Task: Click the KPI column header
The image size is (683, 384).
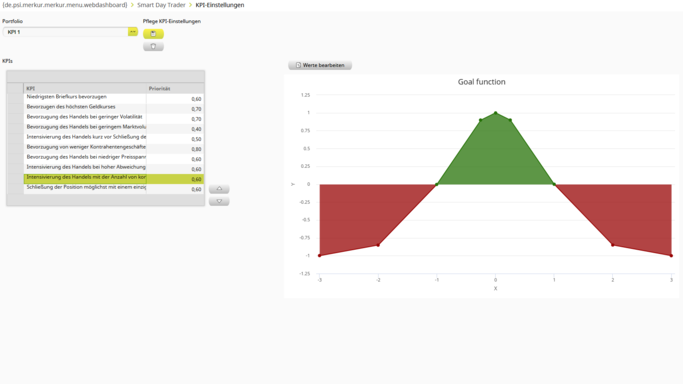Action: 85,88
